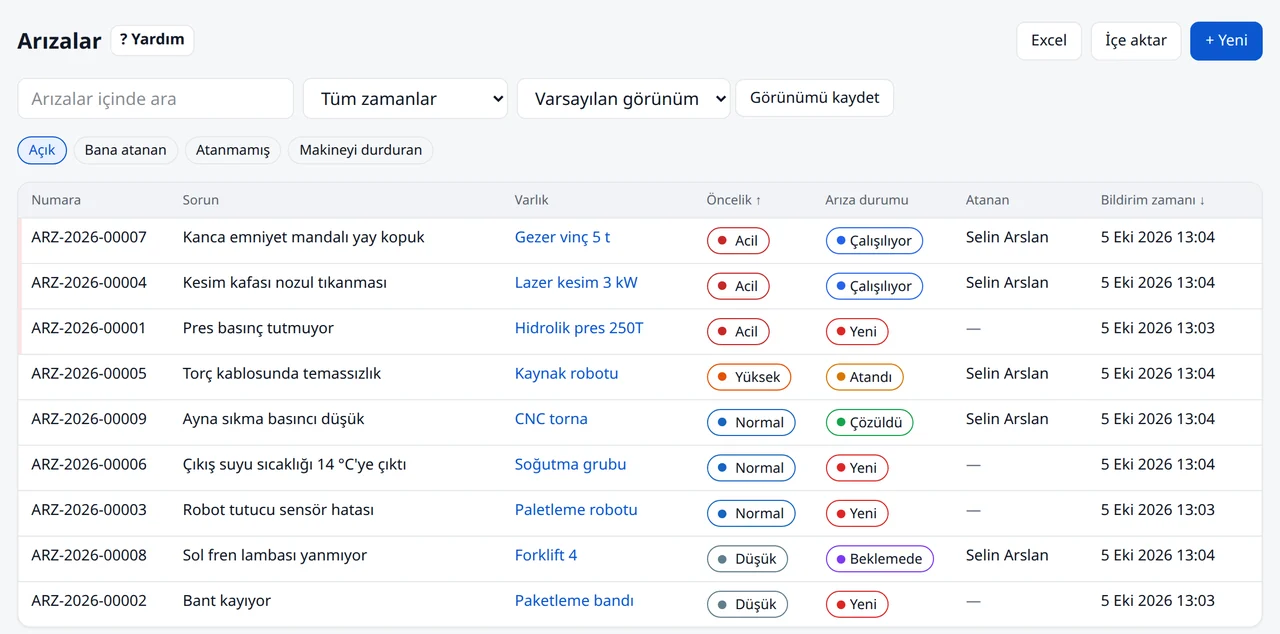This screenshot has height=634, width=1280.
Task: Open the Paletleme robotu asset link
Action: click(576, 510)
